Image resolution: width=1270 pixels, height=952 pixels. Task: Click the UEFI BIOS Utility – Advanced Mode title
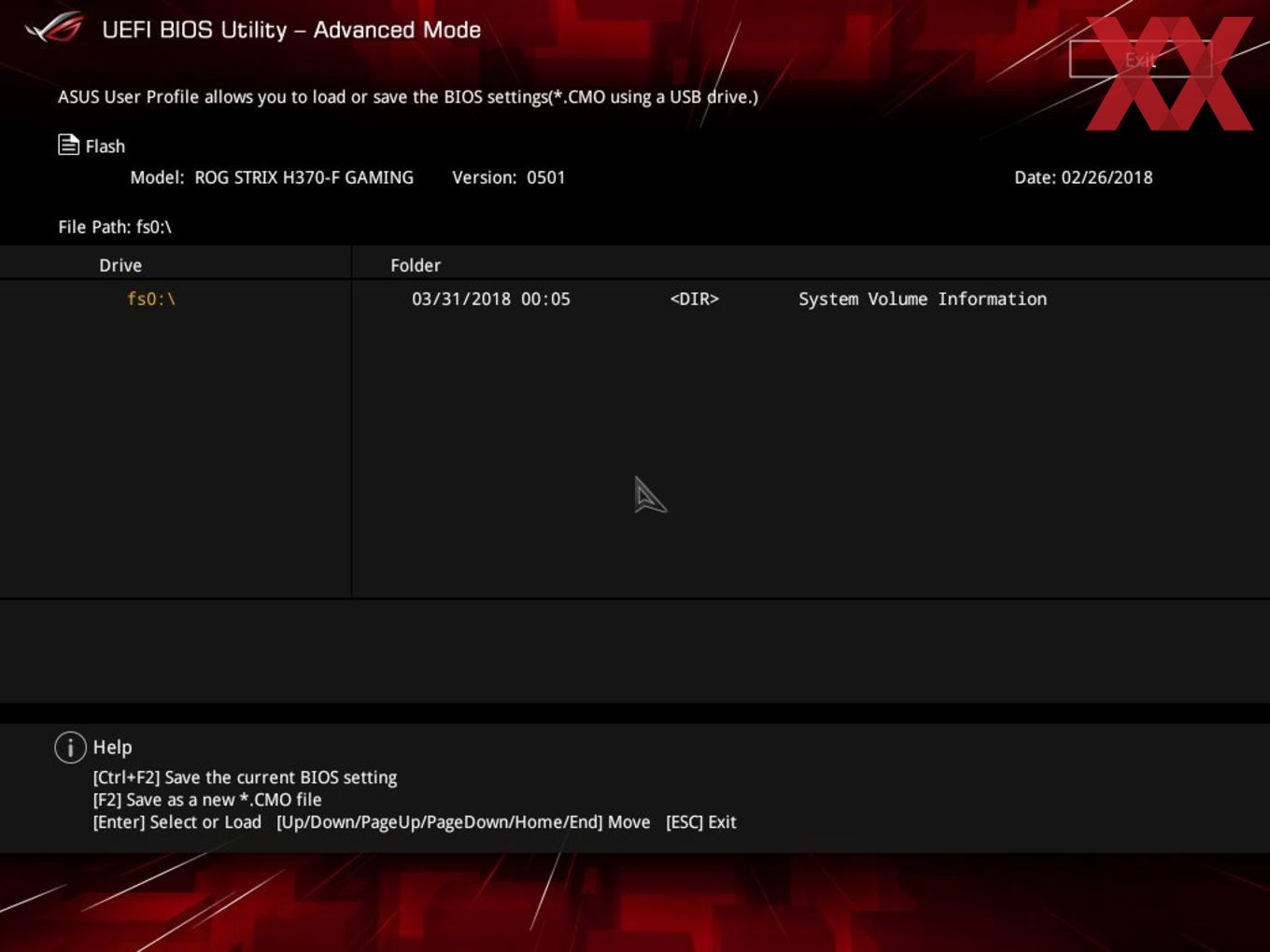(291, 30)
